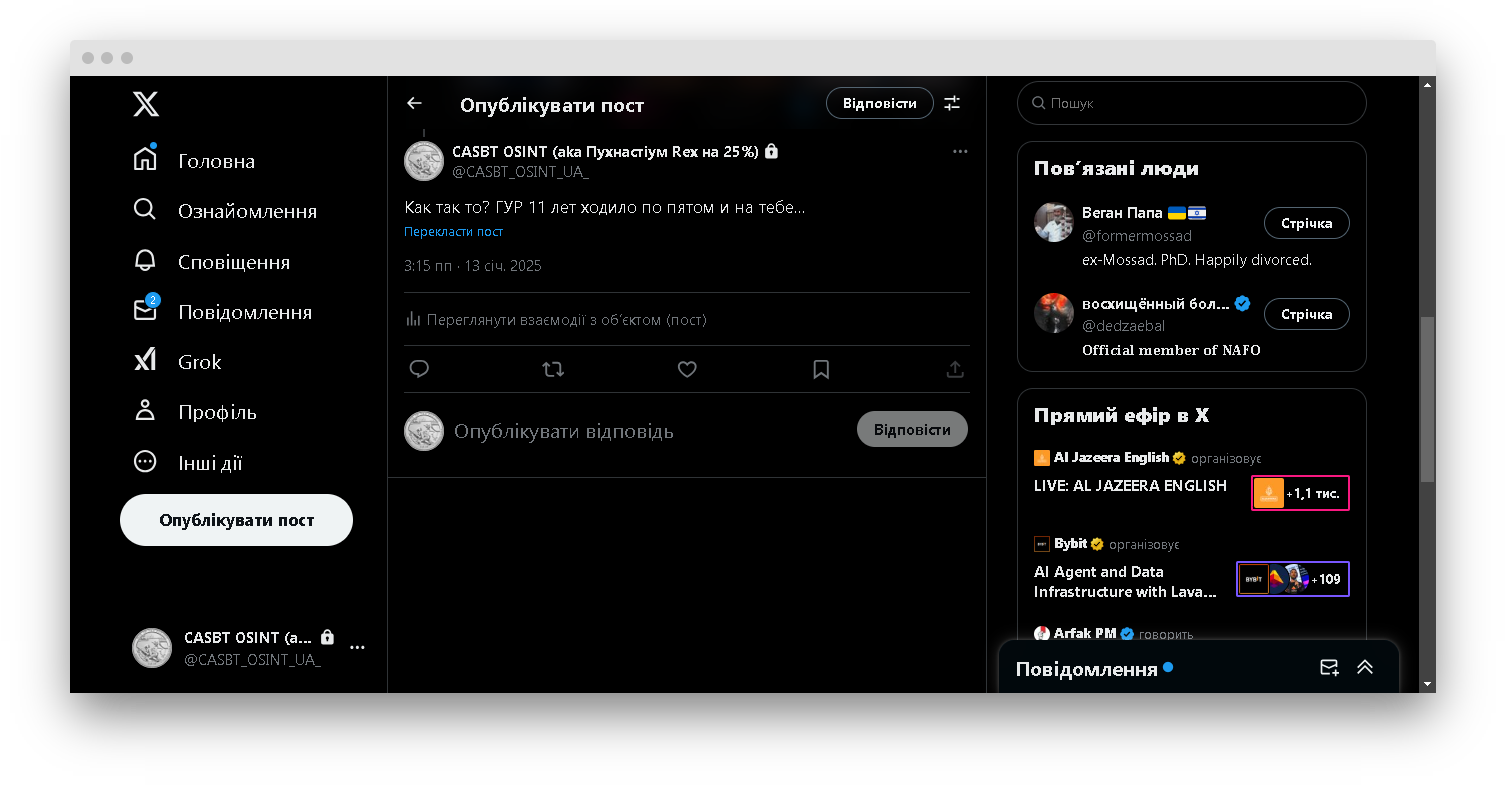Screen dimensions: 1506x793
Task: Compose new message icon in Повідомлення drawer
Action: coord(1329,668)
